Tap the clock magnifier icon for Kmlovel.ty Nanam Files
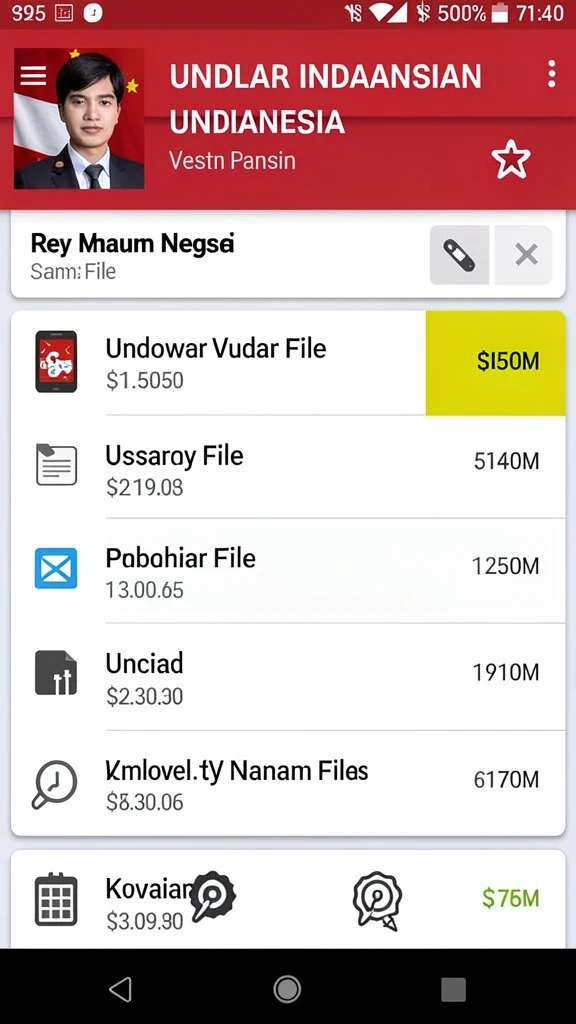This screenshot has width=576, height=1024. tap(54, 784)
